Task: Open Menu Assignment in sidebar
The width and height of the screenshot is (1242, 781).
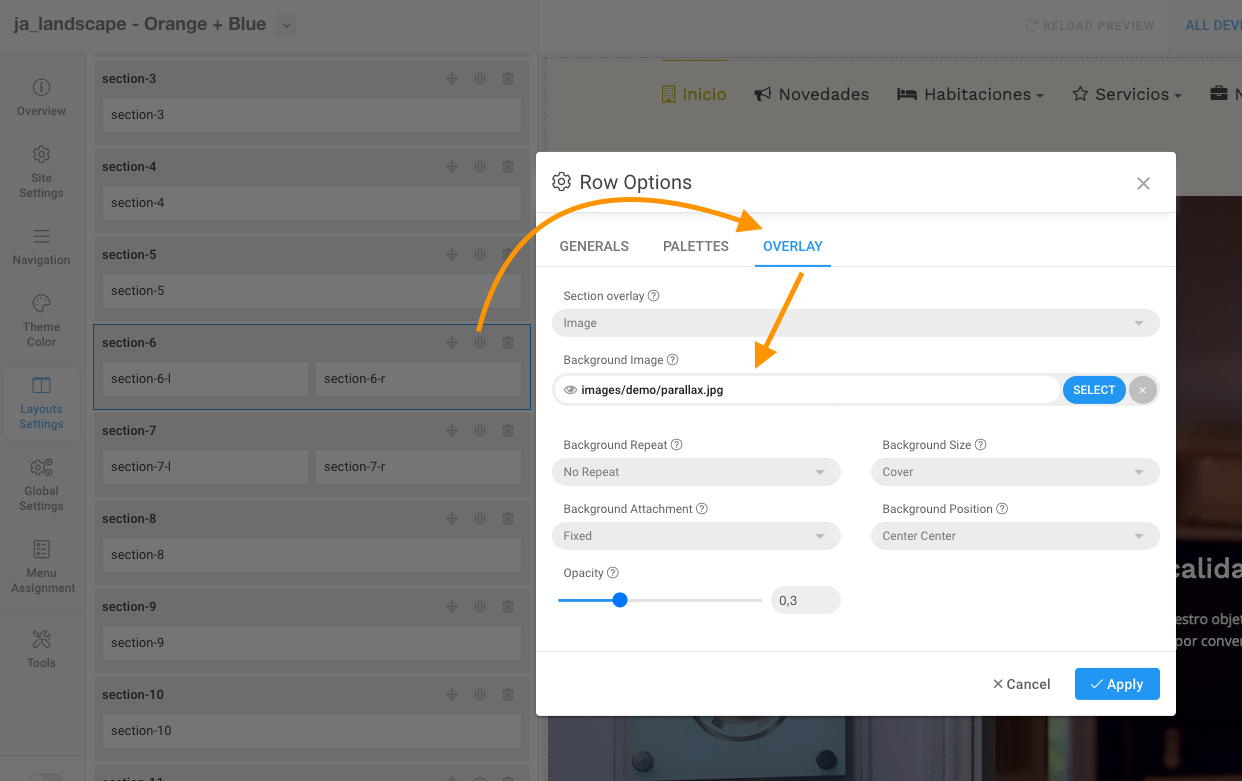Action: [41, 566]
